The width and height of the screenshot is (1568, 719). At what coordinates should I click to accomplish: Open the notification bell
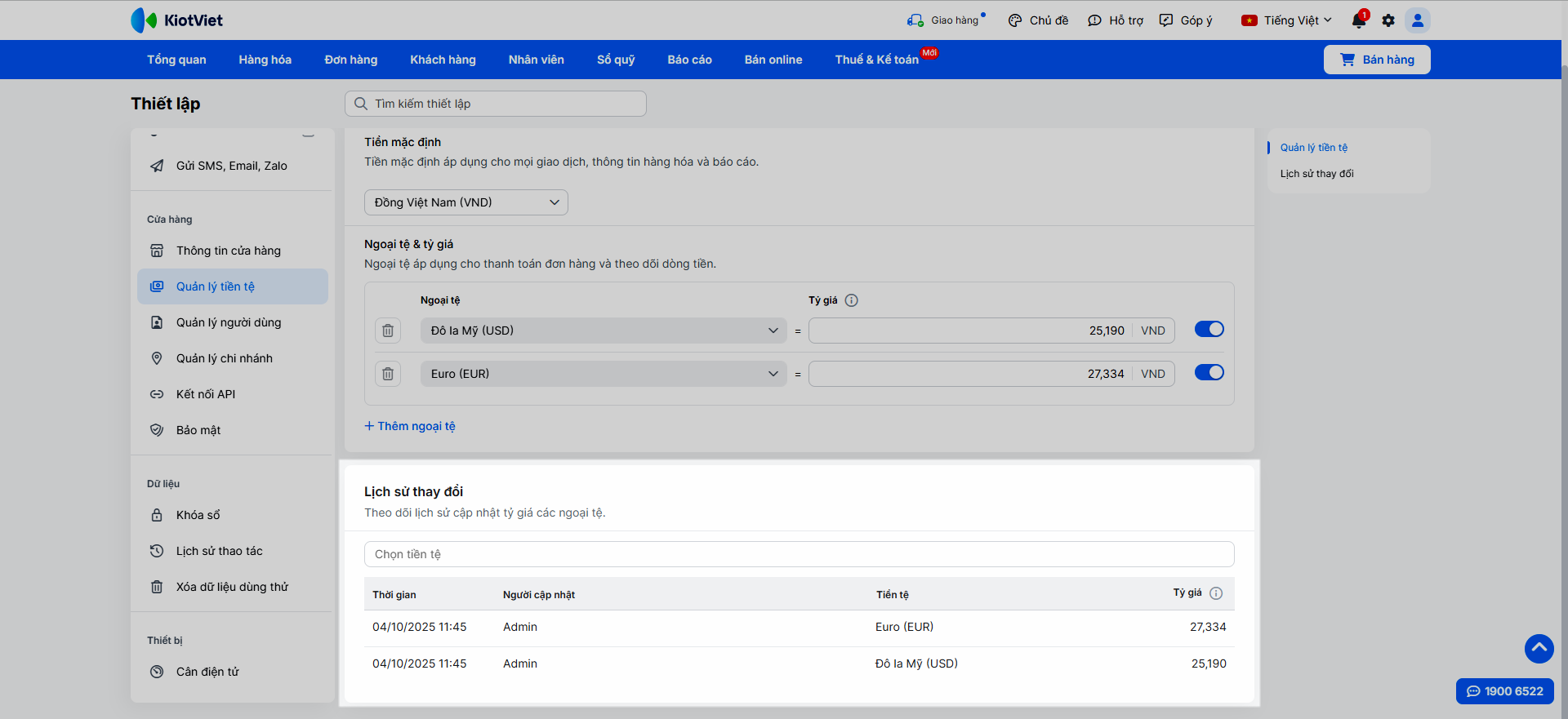point(1359,20)
